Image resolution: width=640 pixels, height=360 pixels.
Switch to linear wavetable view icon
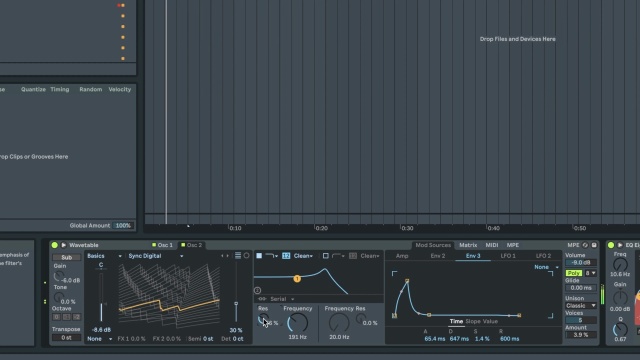(x=238, y=256)
